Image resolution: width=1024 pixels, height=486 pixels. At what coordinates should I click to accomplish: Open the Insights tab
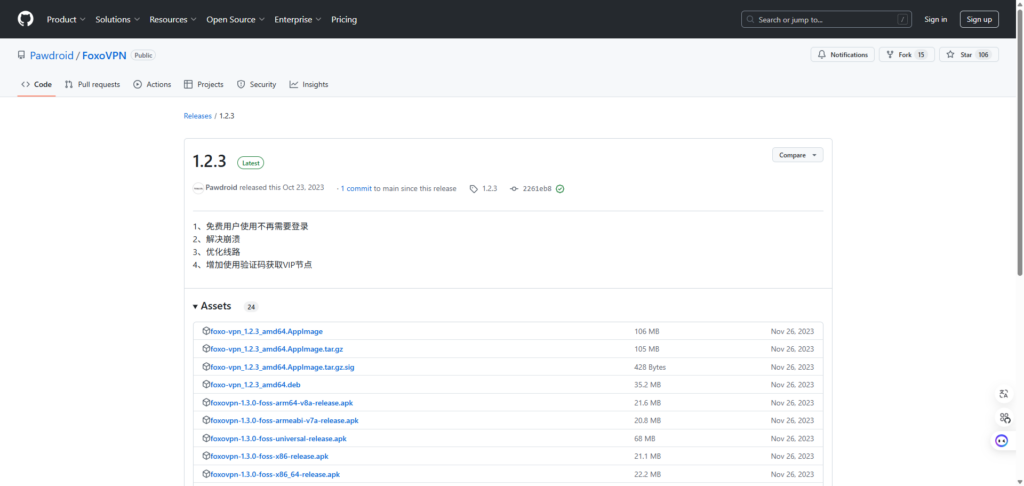pos(309,85)
